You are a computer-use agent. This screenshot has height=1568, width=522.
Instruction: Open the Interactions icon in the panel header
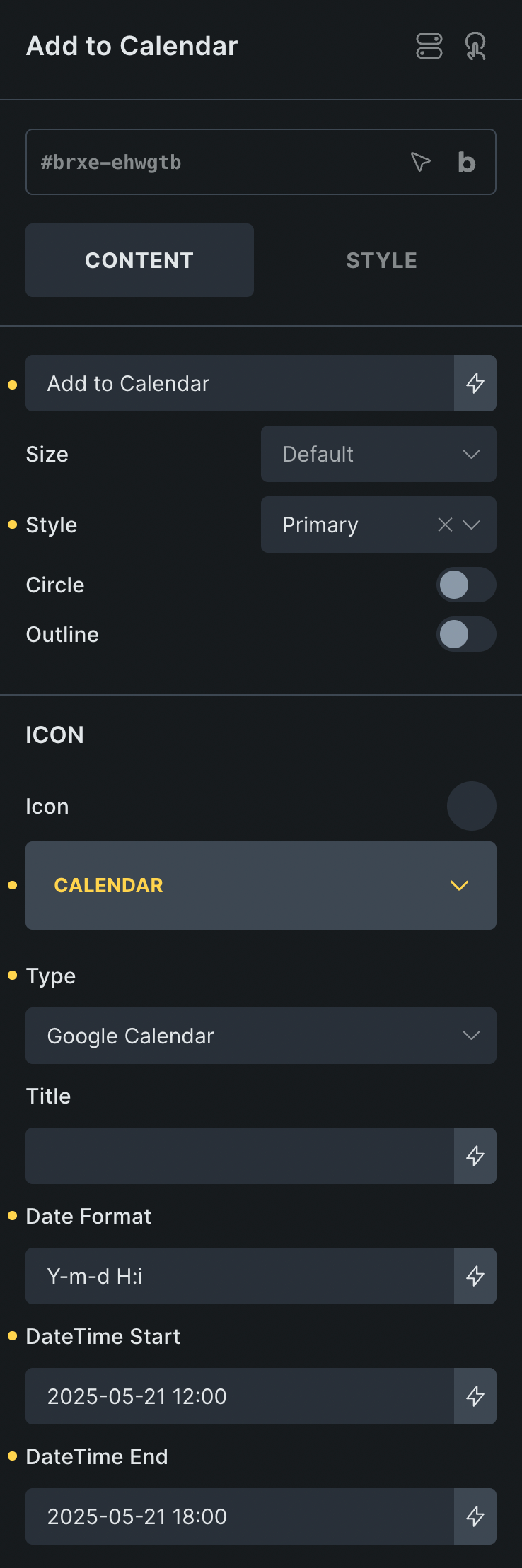[475, 46]
